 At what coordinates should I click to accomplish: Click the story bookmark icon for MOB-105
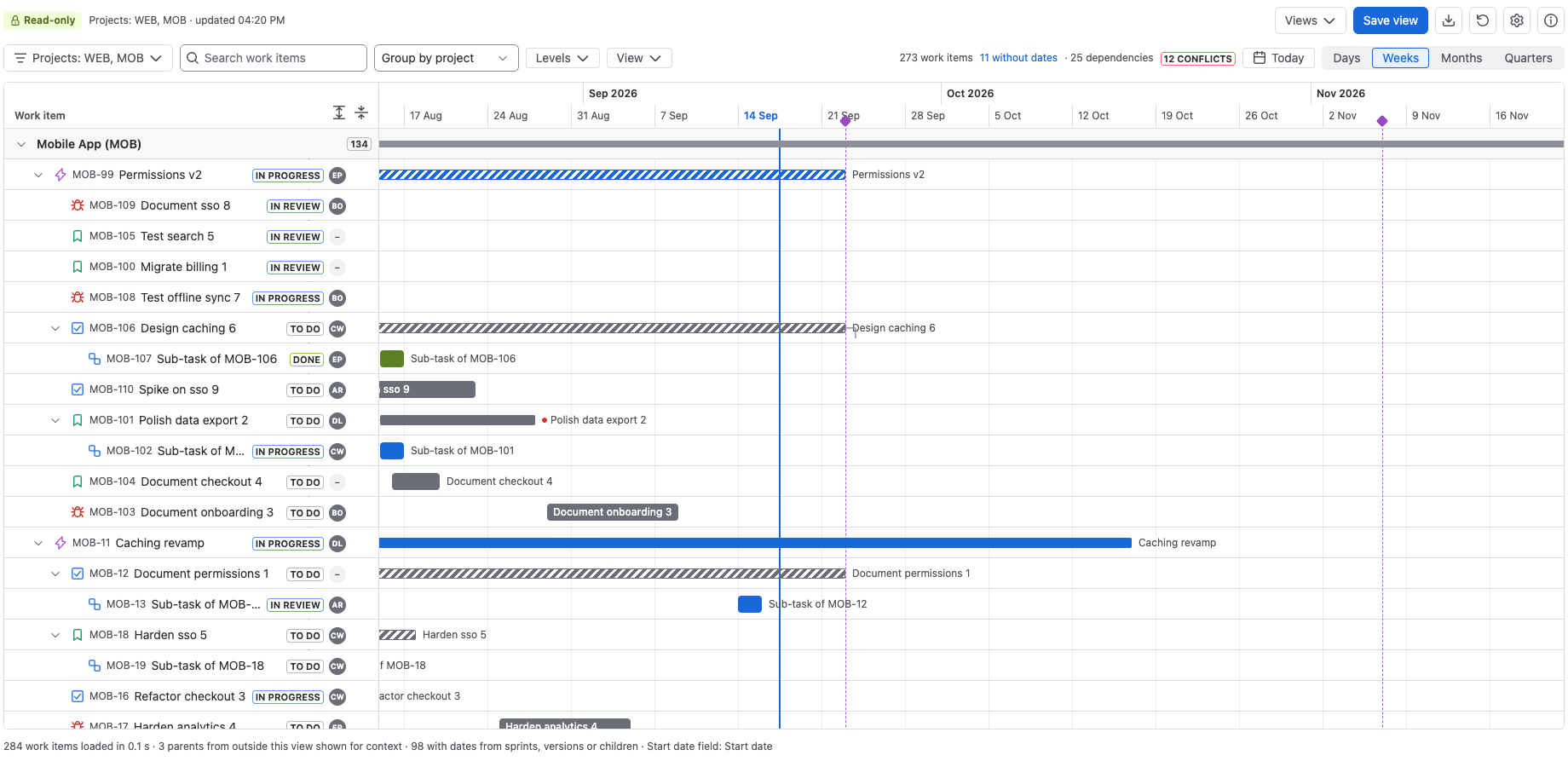[x=78, y=236]
